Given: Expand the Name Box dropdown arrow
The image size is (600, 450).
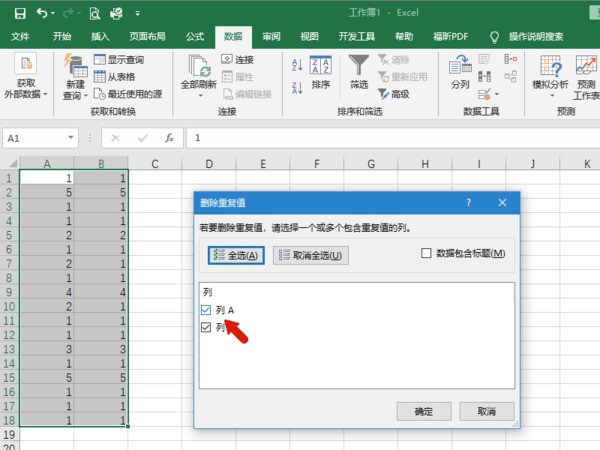Looking at the screenshot, I should [x=71, y=137].
